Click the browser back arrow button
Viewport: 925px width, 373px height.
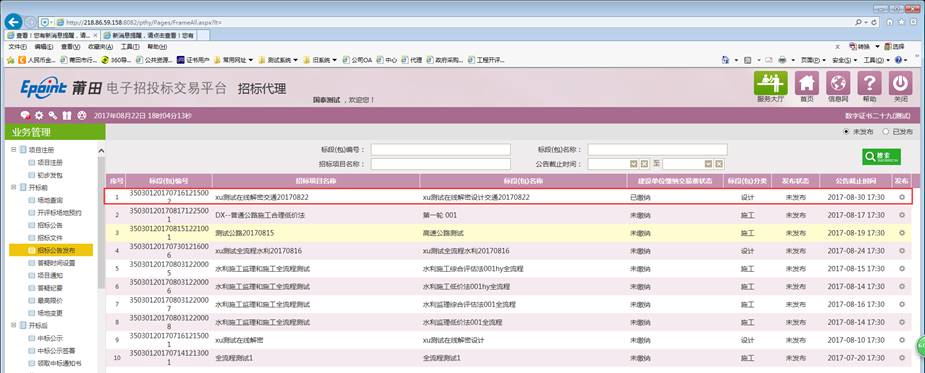click(x=13, y=21)
